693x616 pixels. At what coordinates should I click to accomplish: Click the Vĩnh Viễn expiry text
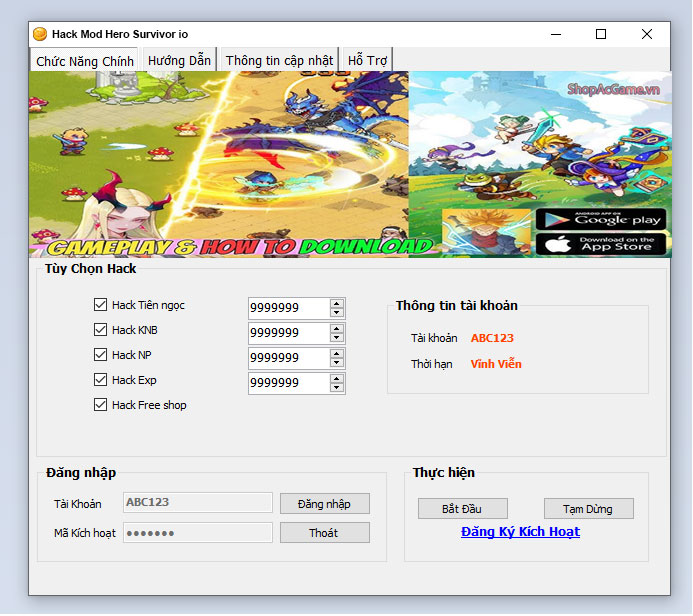pyautogui.click(x=496, y=364)
